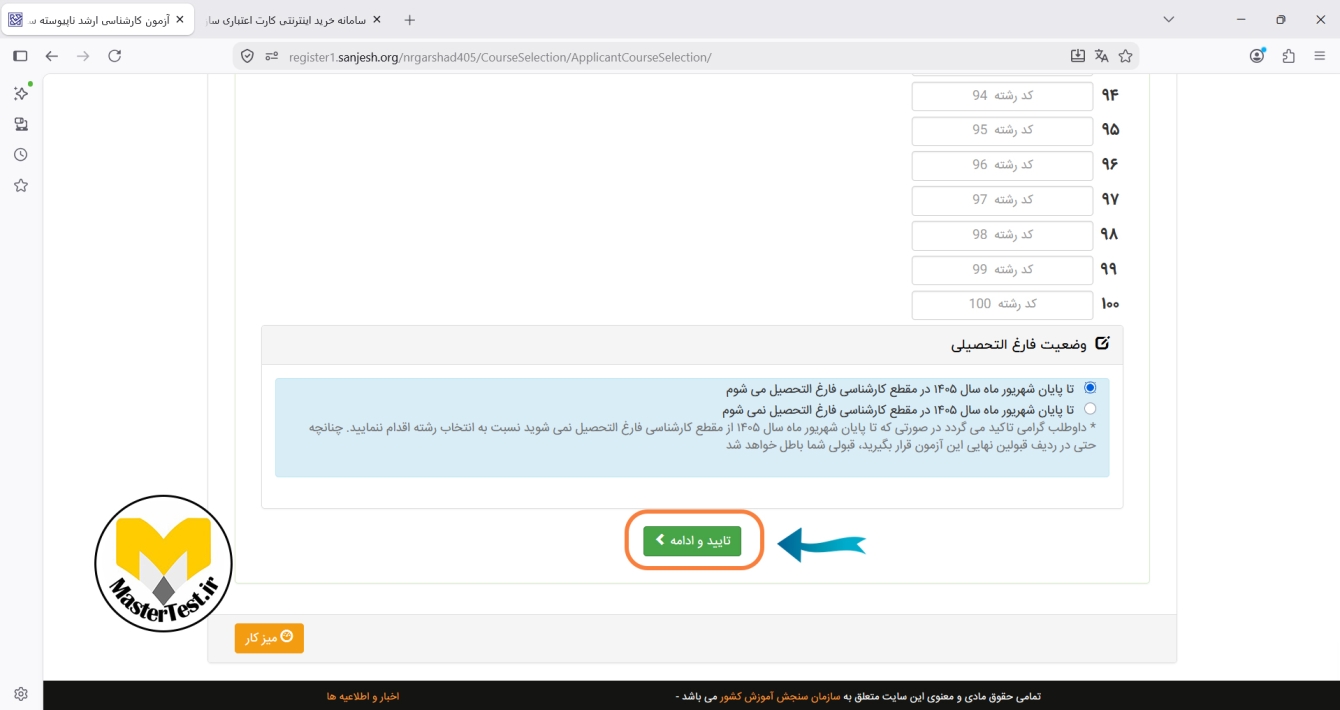Click the address bar URL
Viewport: 1340px width, 710px height.
(500, 57)
